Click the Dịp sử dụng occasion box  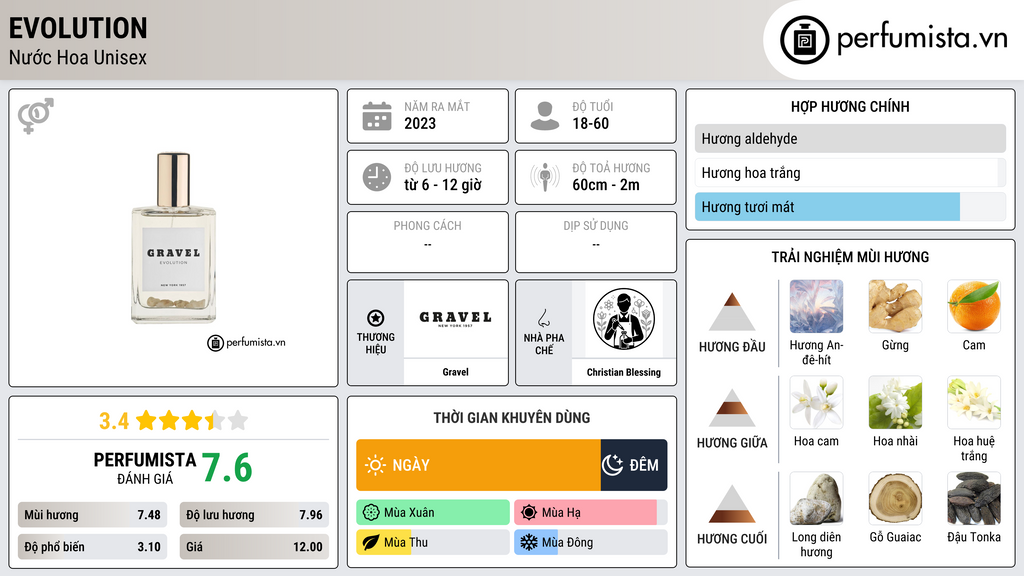pyautogui.click(x=596, y=242)
